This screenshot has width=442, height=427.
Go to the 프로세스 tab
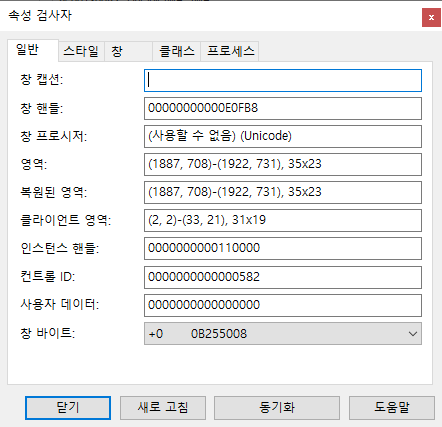tap(230, 51)
